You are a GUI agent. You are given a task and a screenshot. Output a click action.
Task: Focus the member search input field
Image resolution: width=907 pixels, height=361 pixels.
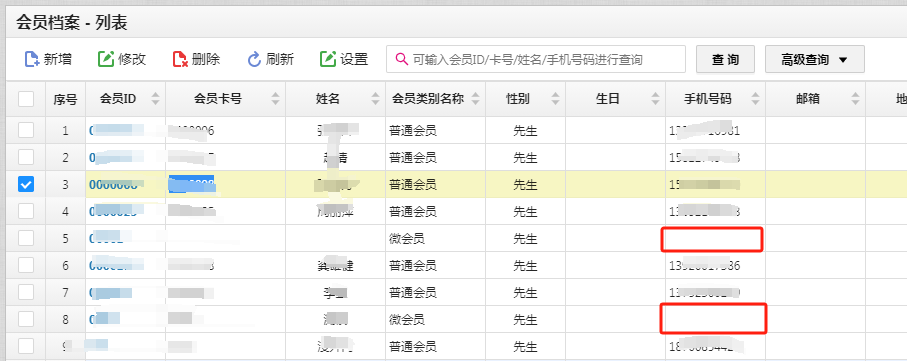point(536,59)
